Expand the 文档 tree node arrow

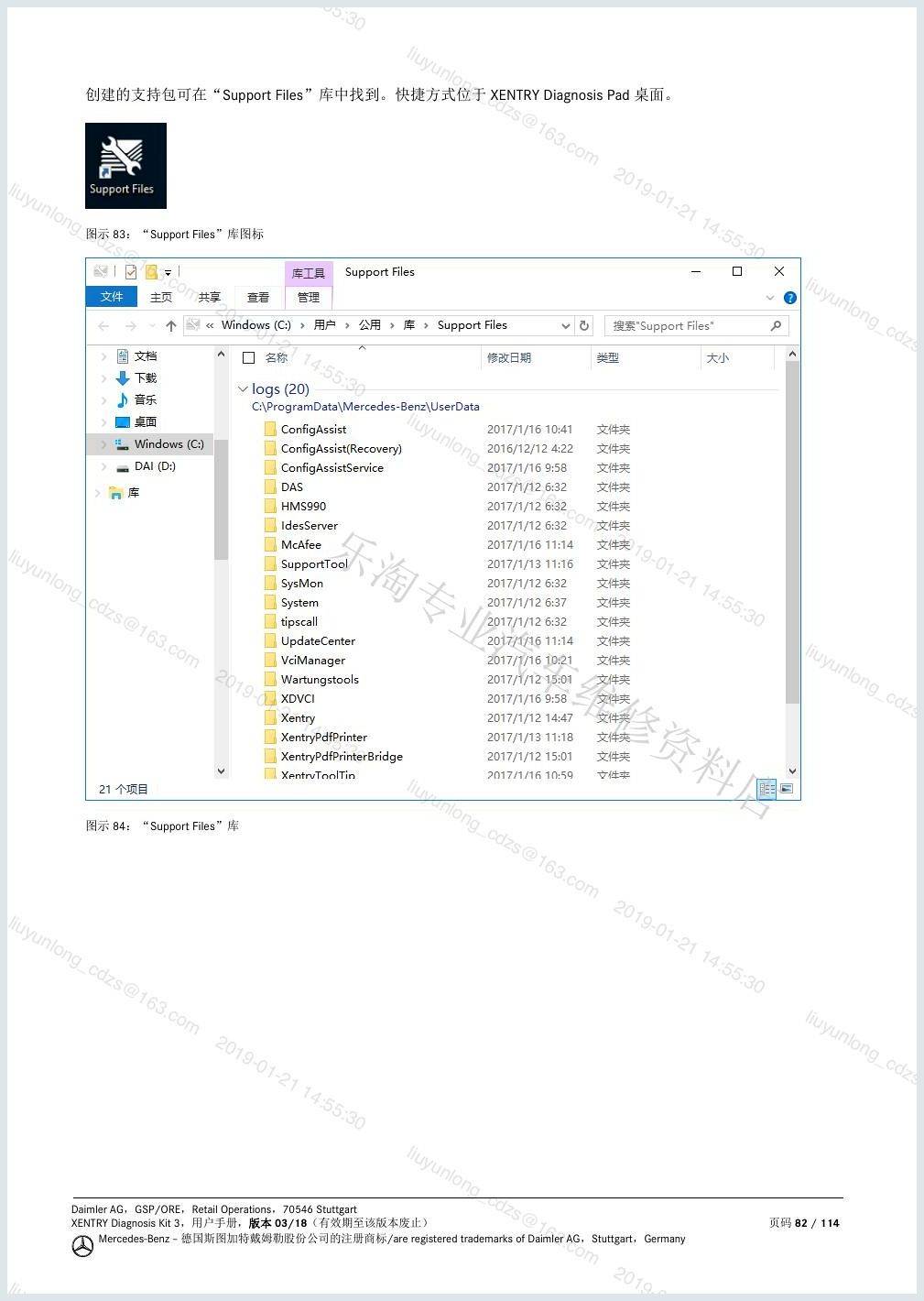[x=103, y=356]
